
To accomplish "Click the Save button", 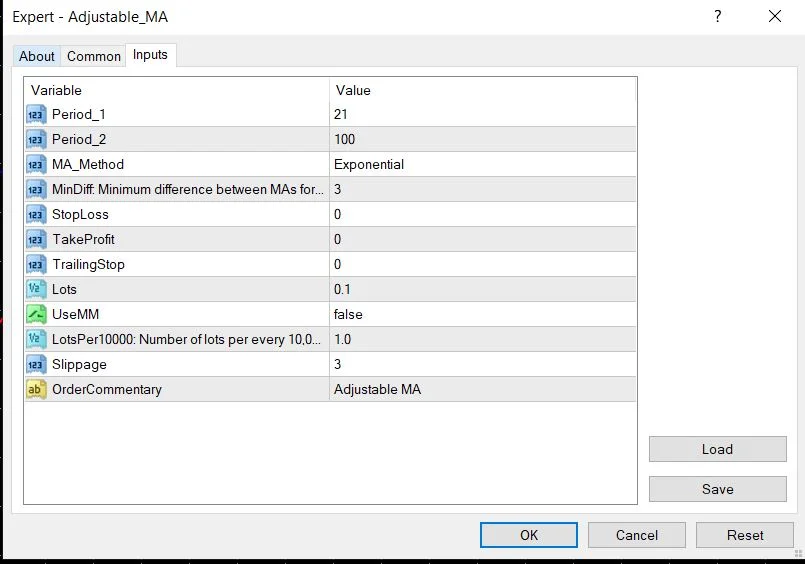I will pos(717,489).
